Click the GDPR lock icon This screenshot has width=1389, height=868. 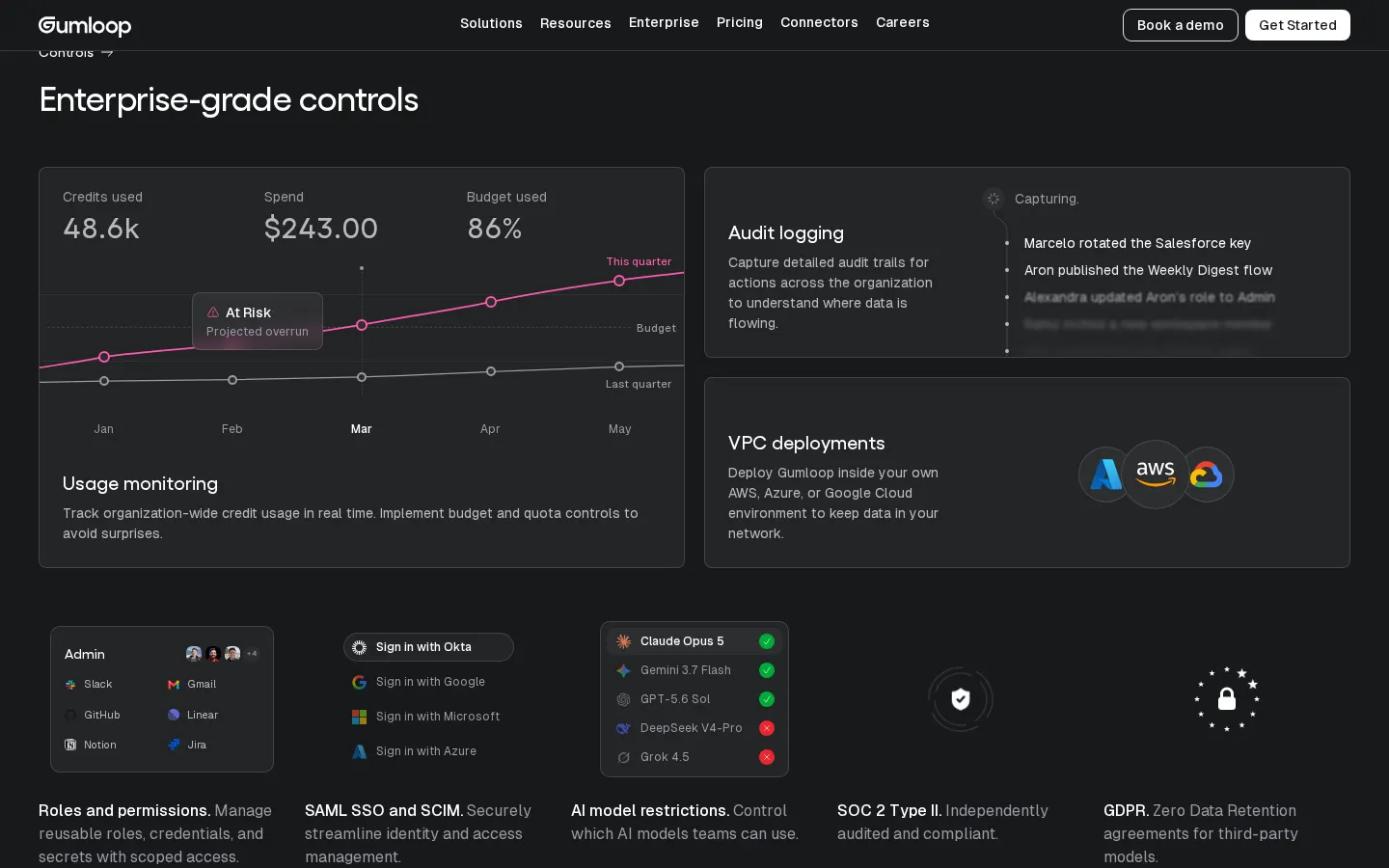[x=1227, y=698]
